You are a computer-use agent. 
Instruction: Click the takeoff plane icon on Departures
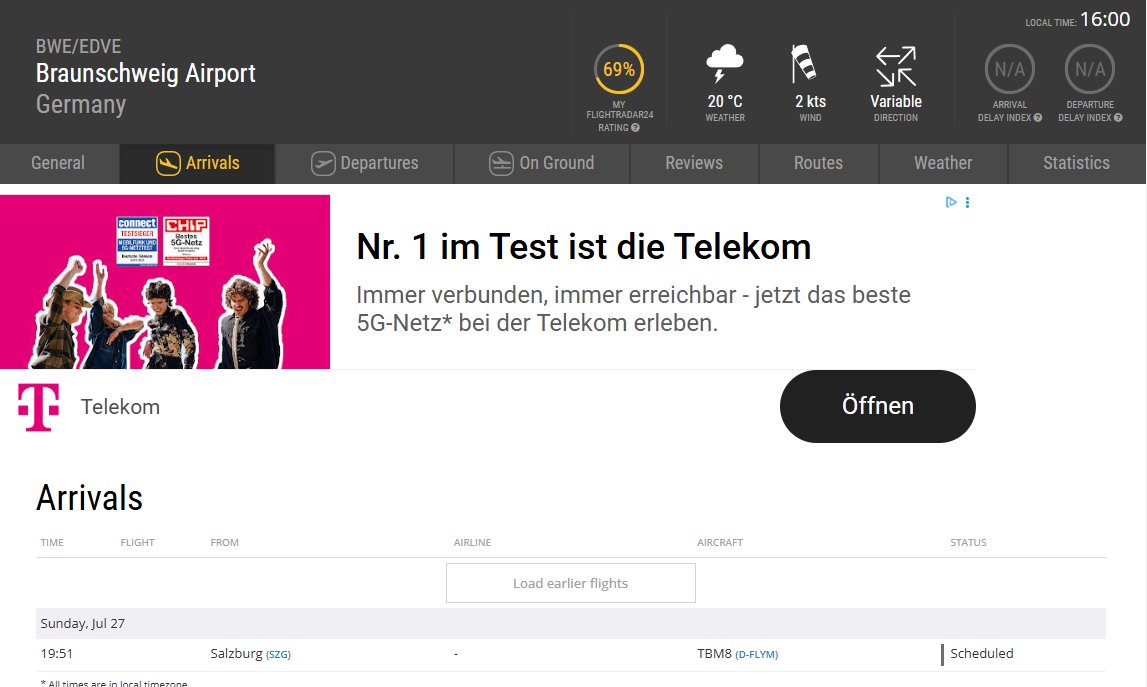pos(323,163)
